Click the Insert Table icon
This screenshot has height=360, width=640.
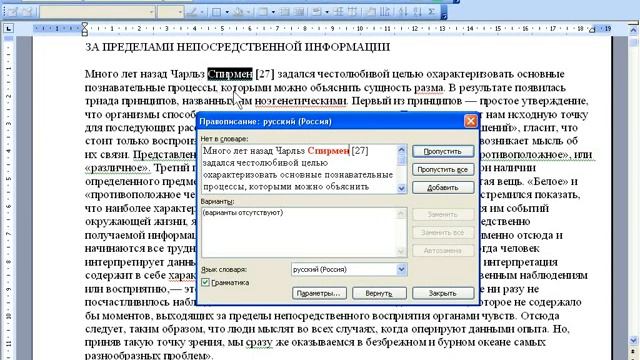tap(262, 12)
